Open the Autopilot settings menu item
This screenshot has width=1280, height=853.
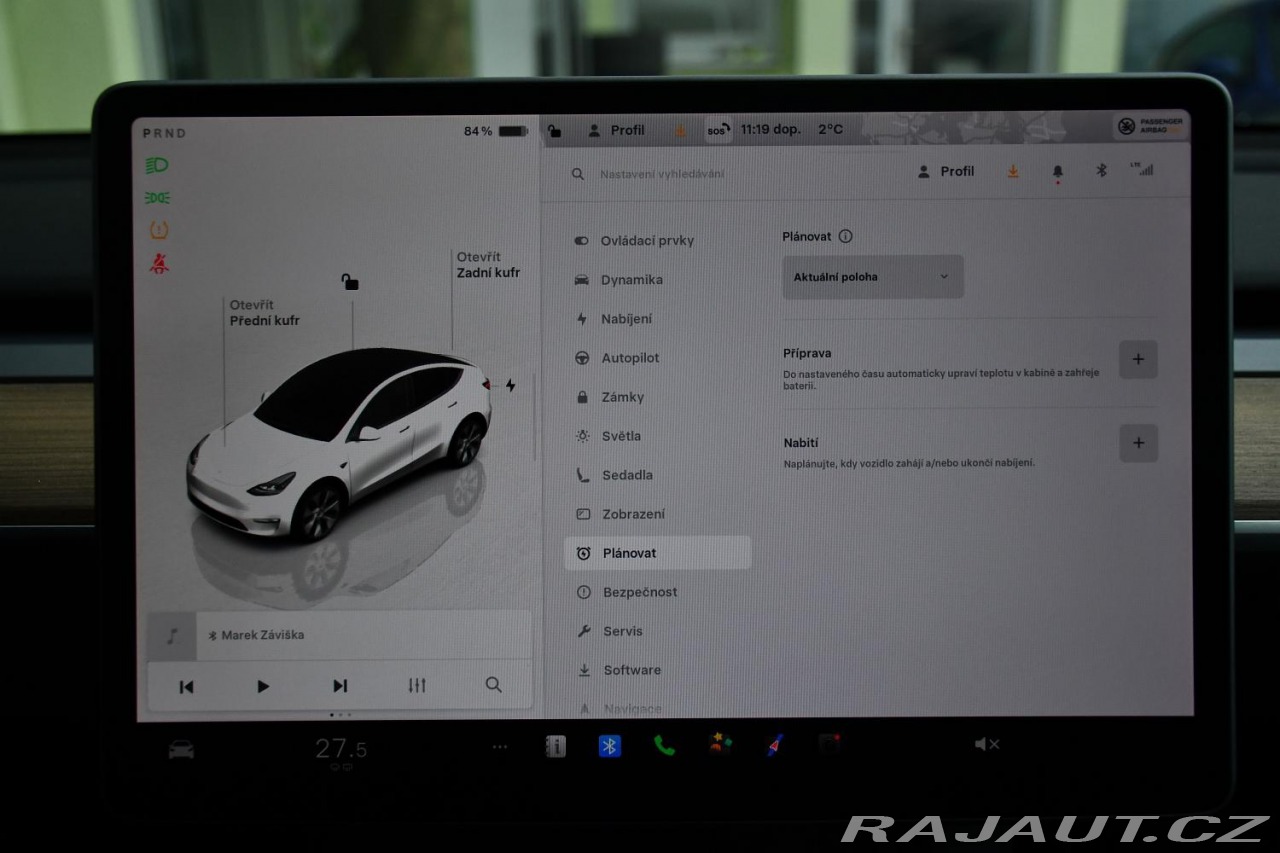[x=630, y=358]
